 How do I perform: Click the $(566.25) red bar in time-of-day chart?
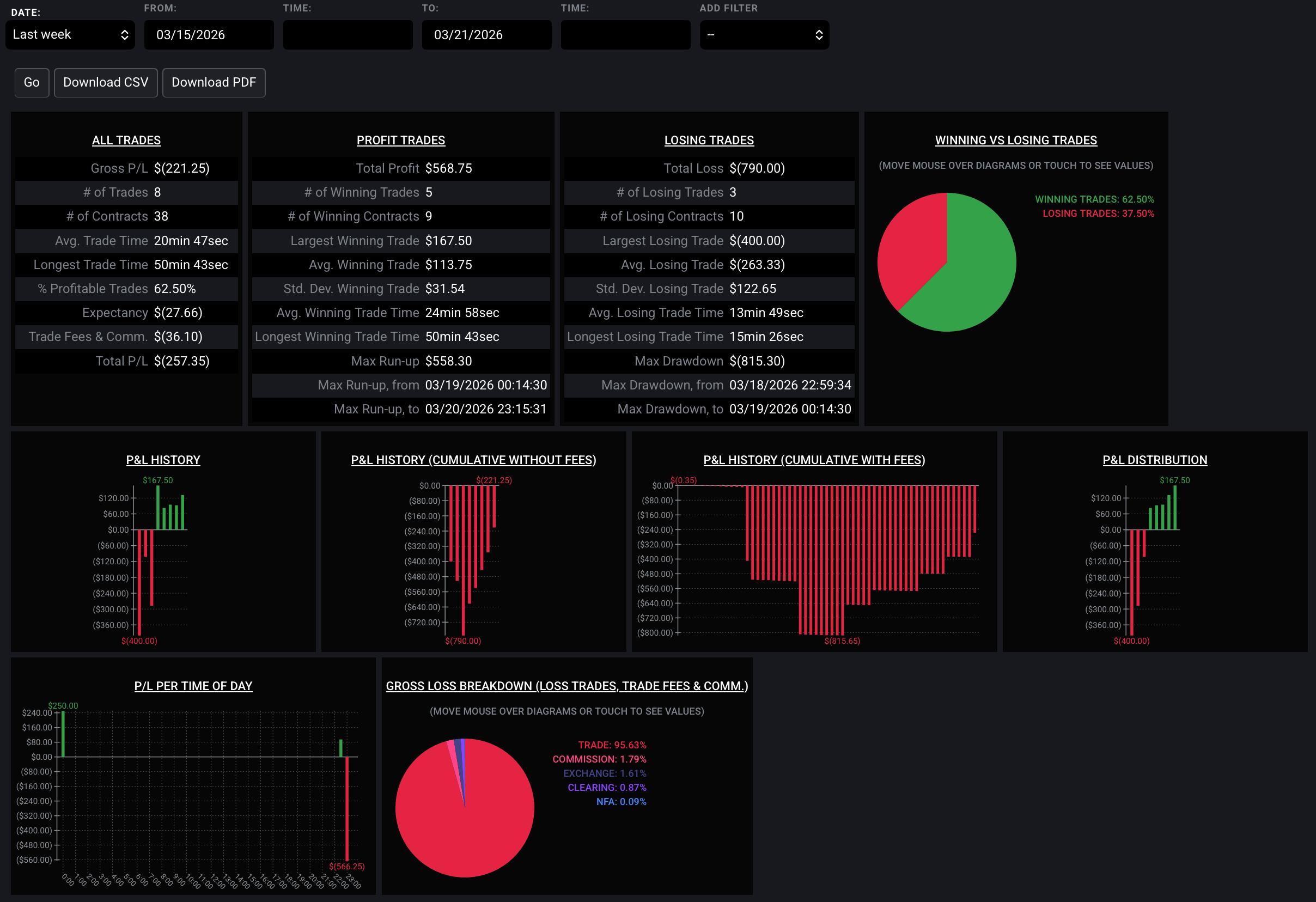346,810
